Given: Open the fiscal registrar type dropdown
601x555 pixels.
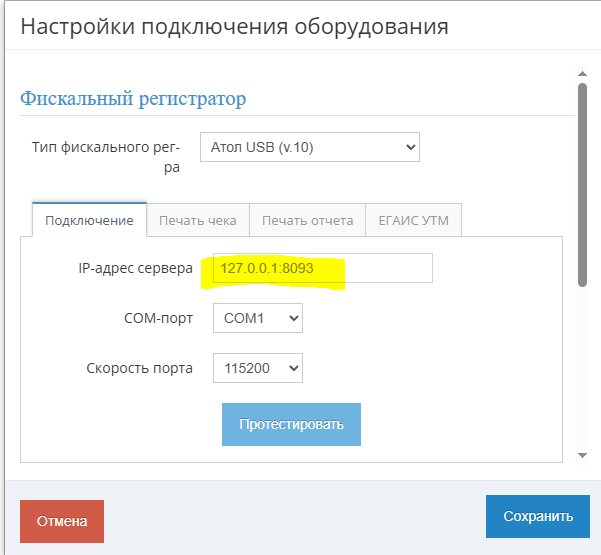Looking at the screenshot, I should pyautogui.click(x=310, y=147).
